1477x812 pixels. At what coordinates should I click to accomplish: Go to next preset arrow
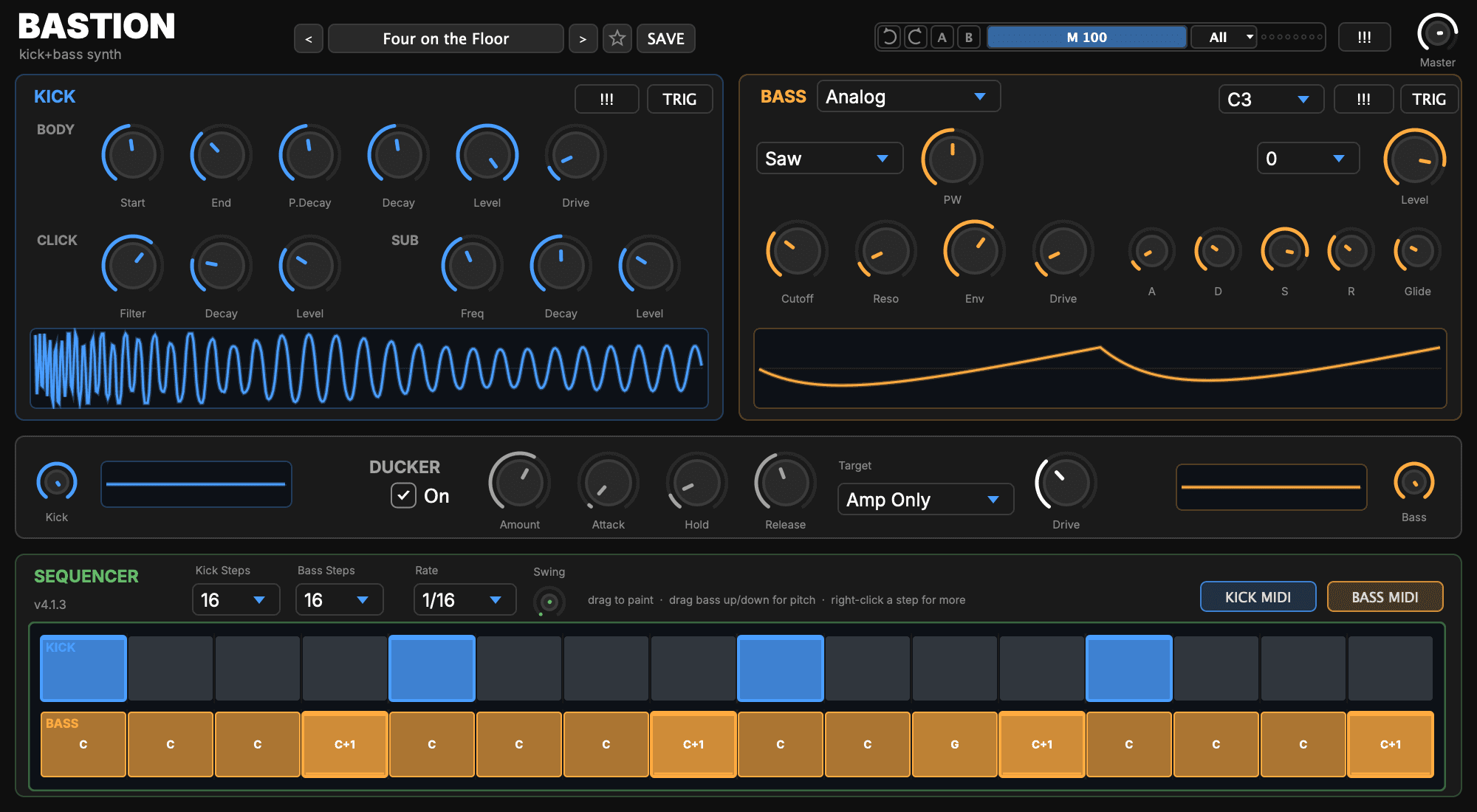pyautogui.click(x=583, y=38)
